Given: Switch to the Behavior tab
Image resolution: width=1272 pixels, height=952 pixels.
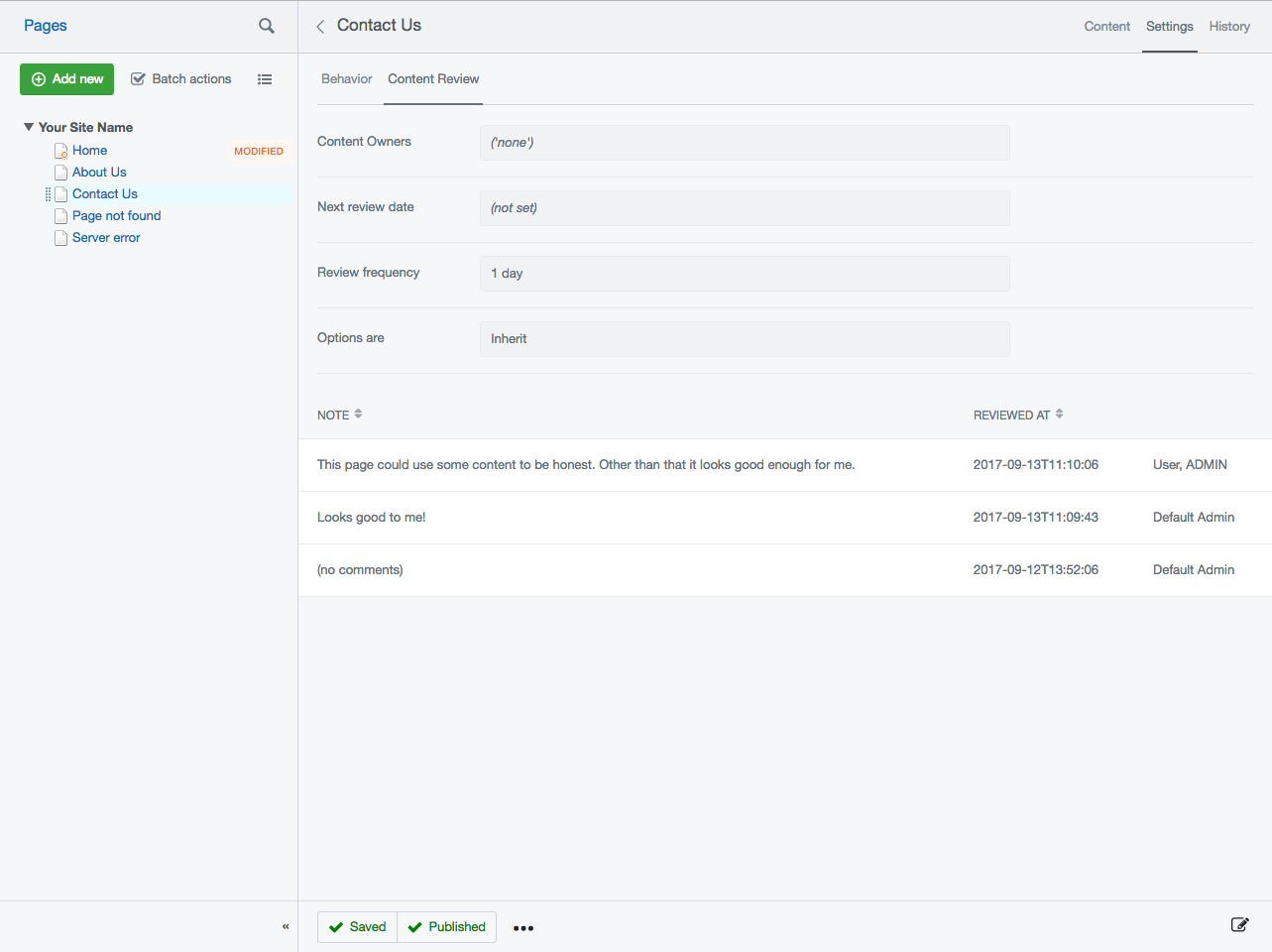Looking at the screenshot, I should click(x=346, y=78).
